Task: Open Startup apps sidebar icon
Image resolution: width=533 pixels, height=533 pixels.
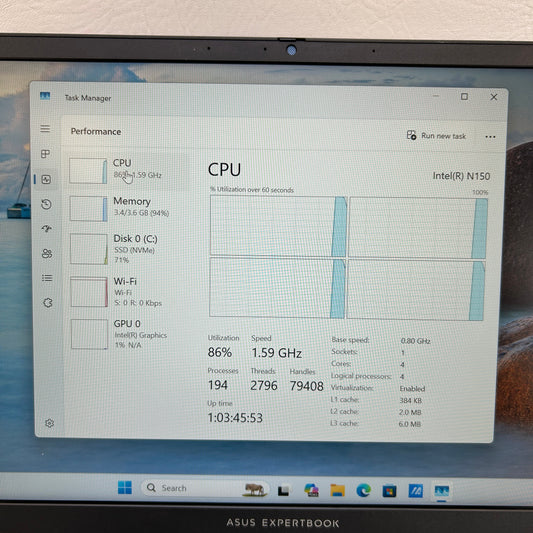Action: tap(47, 228)
